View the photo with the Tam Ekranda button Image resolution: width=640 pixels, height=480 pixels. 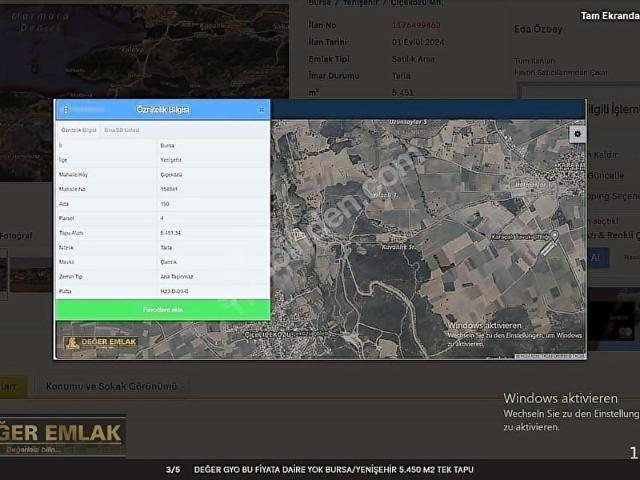610,16
